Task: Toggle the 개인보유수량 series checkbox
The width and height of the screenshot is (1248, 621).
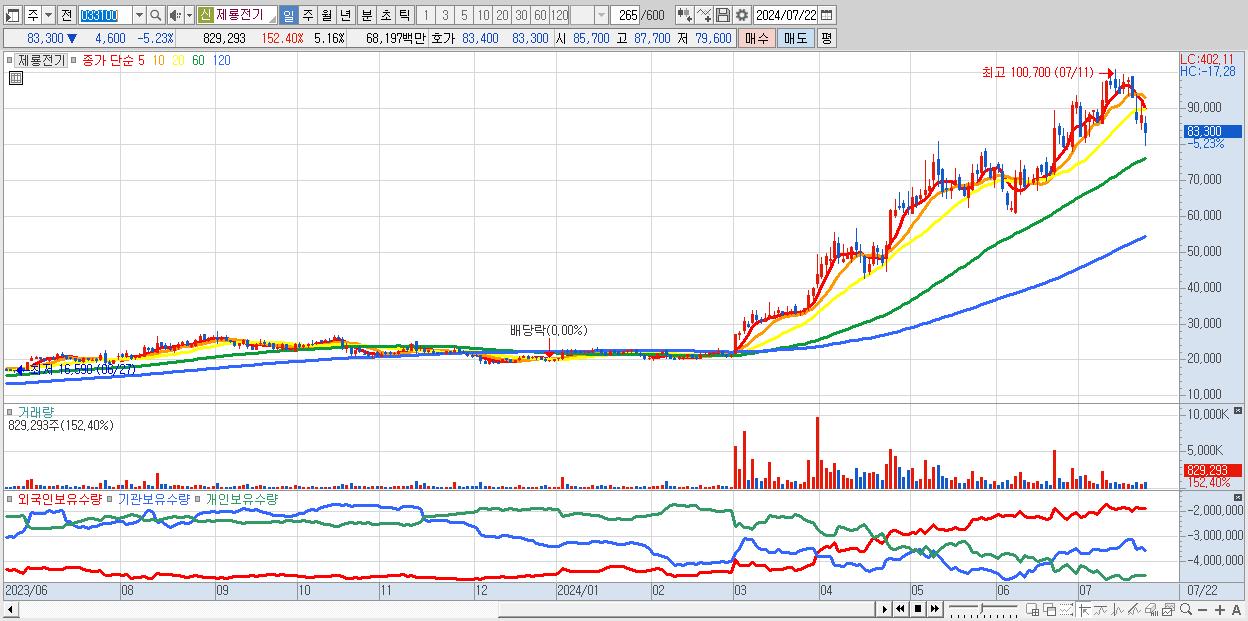Action: pyautogui.click(x=198, y=498)
